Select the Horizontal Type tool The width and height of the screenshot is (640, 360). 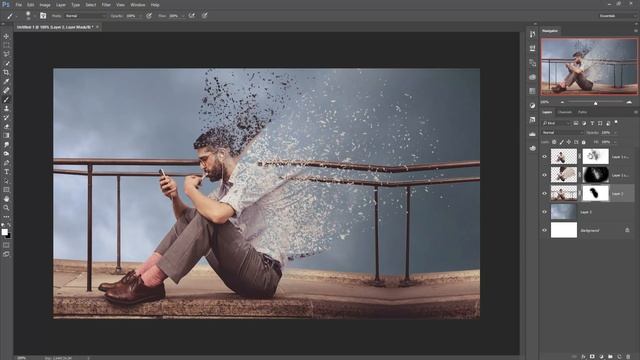click(6, 172)
